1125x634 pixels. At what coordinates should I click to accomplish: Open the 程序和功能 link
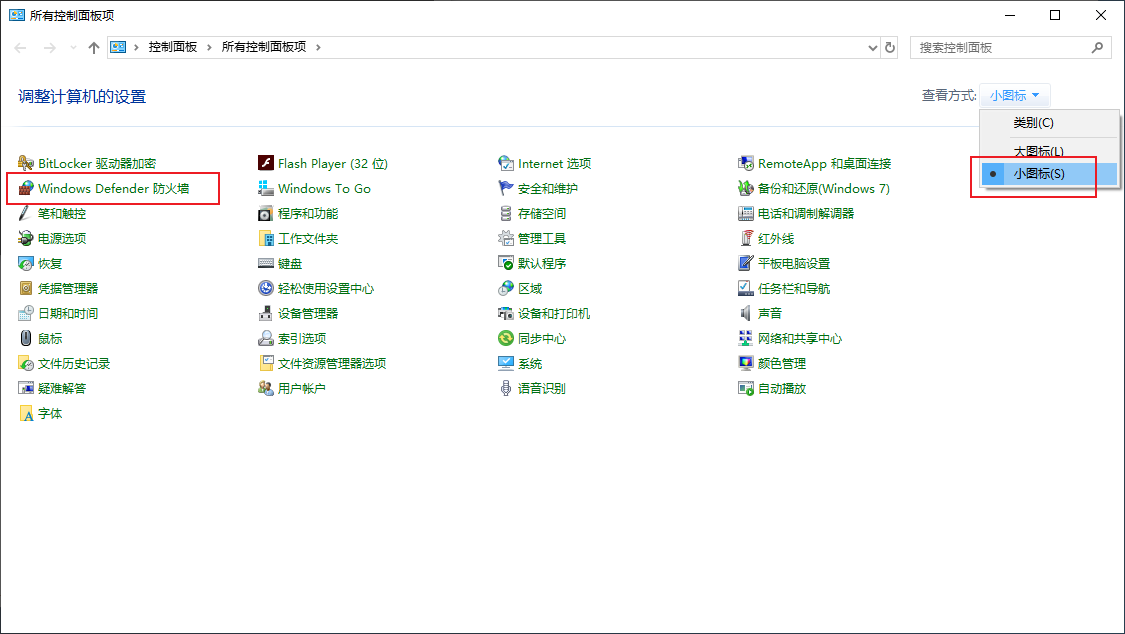[x=308, y=214]
